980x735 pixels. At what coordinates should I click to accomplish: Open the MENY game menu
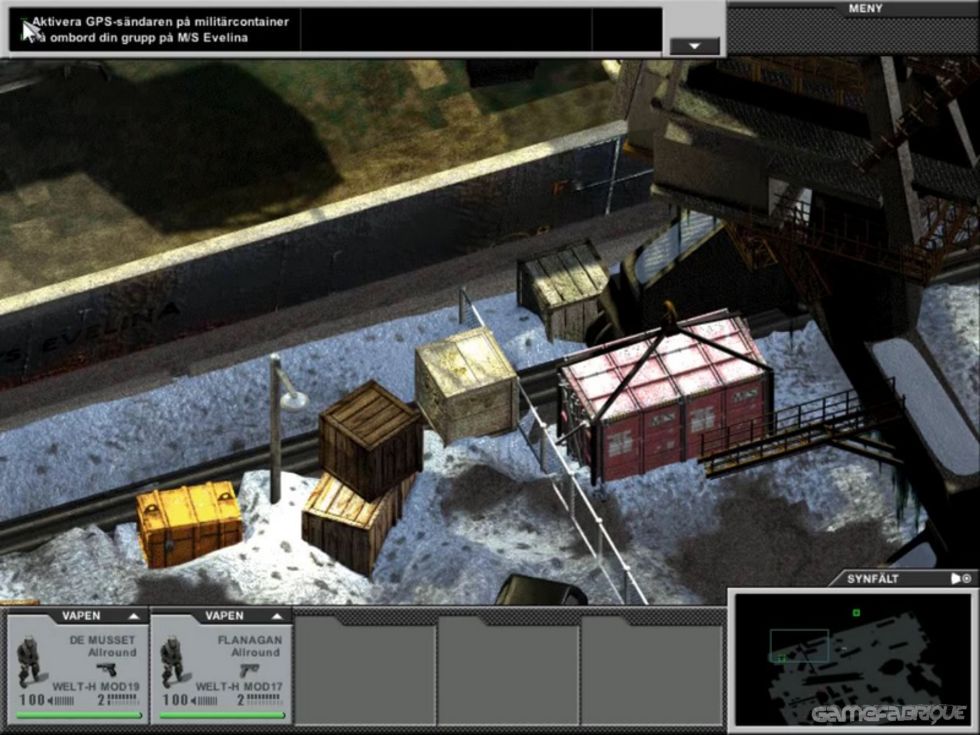tap(865, 9)
